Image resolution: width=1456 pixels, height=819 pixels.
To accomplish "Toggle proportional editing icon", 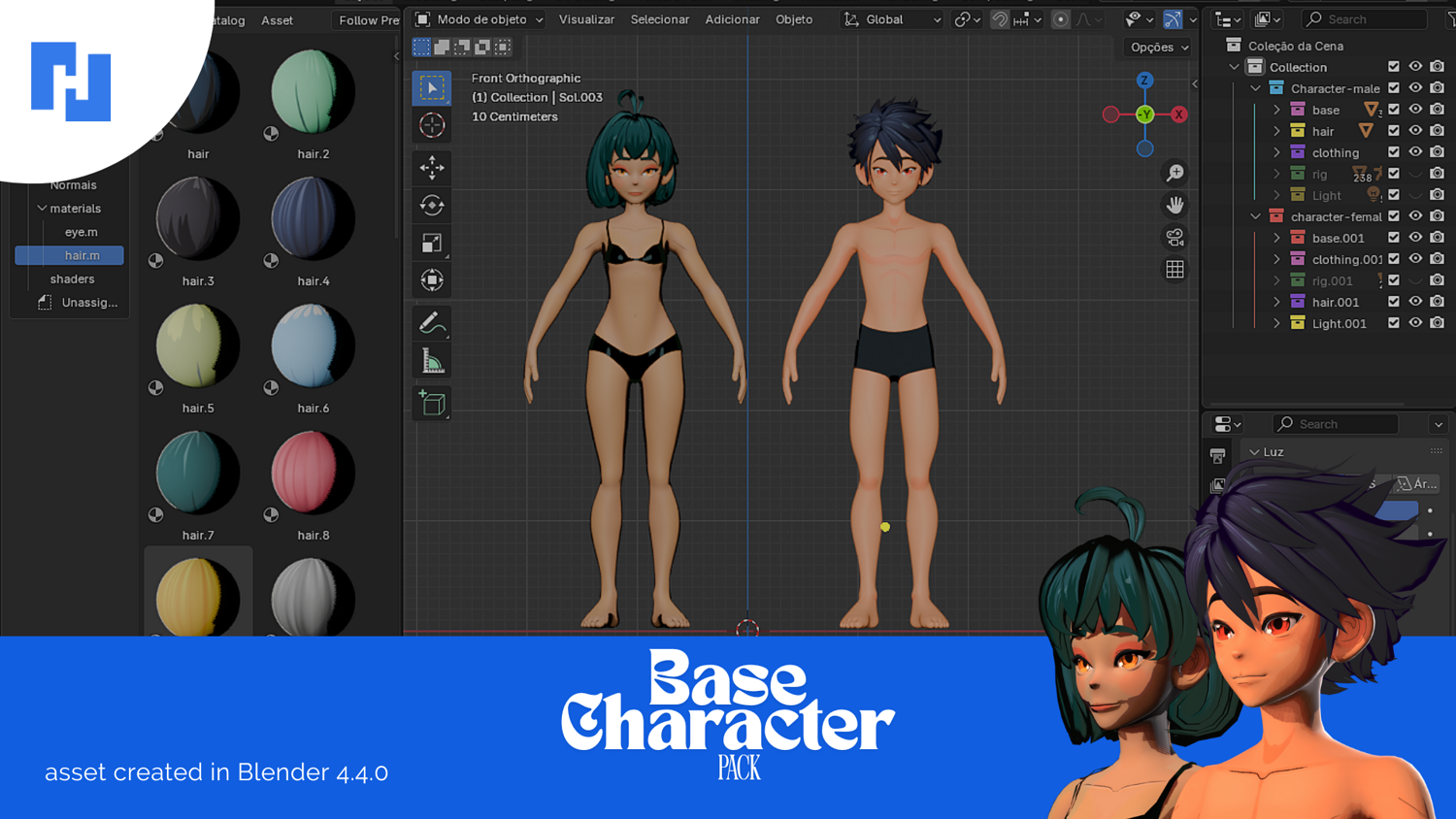I will click(1061, 19).
